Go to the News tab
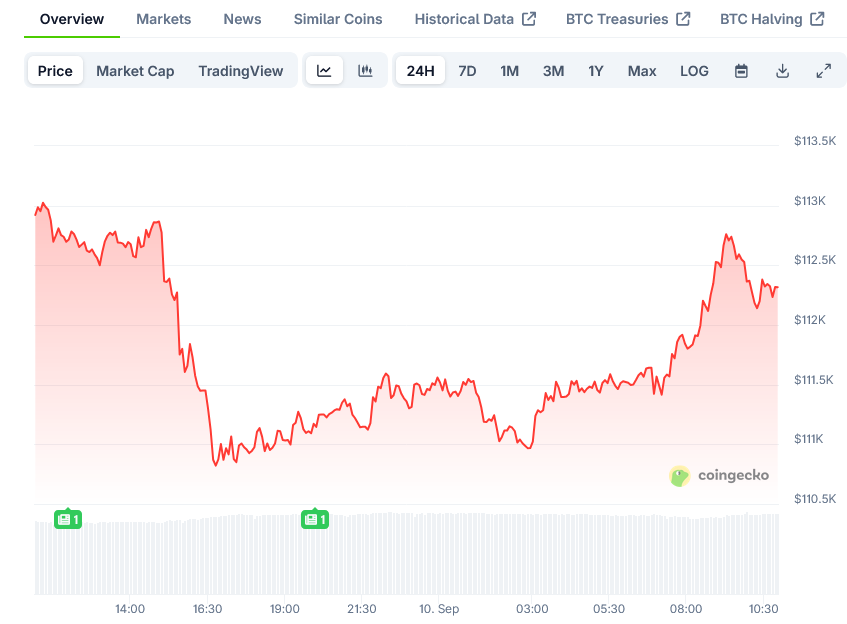The image size is (847, 624). click(243, 19)
